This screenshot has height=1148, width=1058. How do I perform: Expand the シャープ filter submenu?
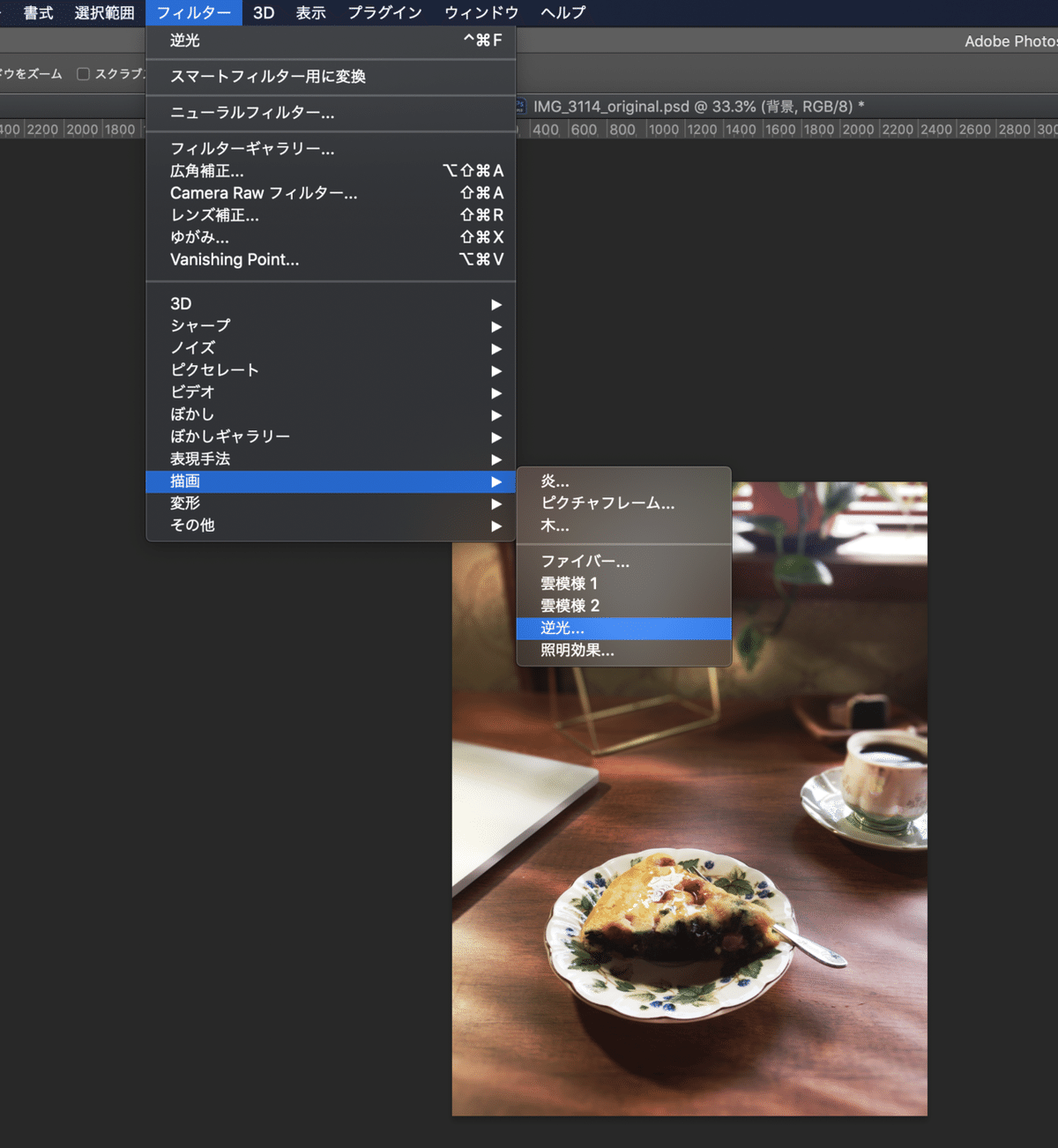pos(200,326)
